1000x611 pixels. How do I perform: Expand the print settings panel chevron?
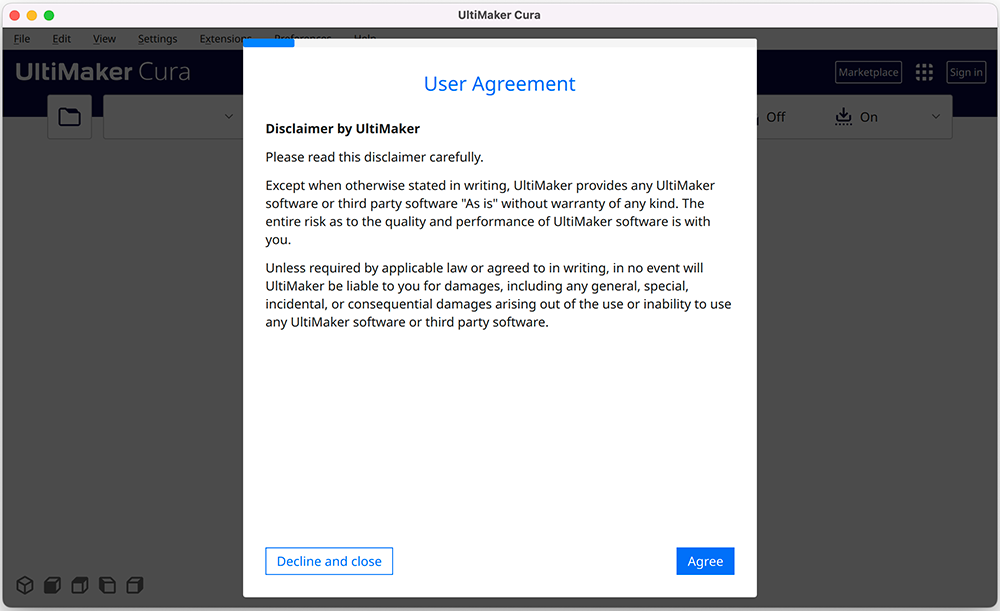pos(936,117)
